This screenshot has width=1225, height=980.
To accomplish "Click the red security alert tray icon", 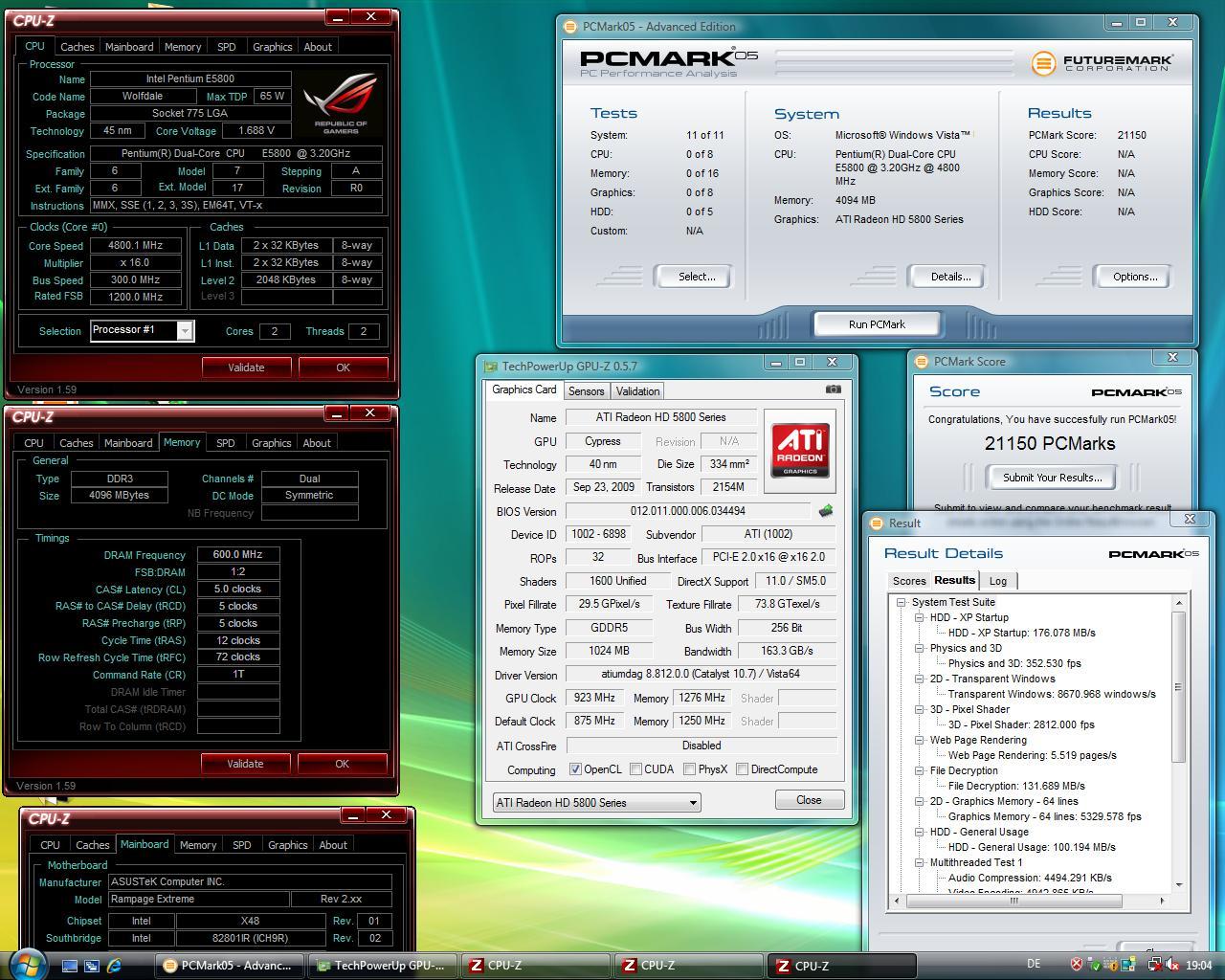I will 1076,965.
